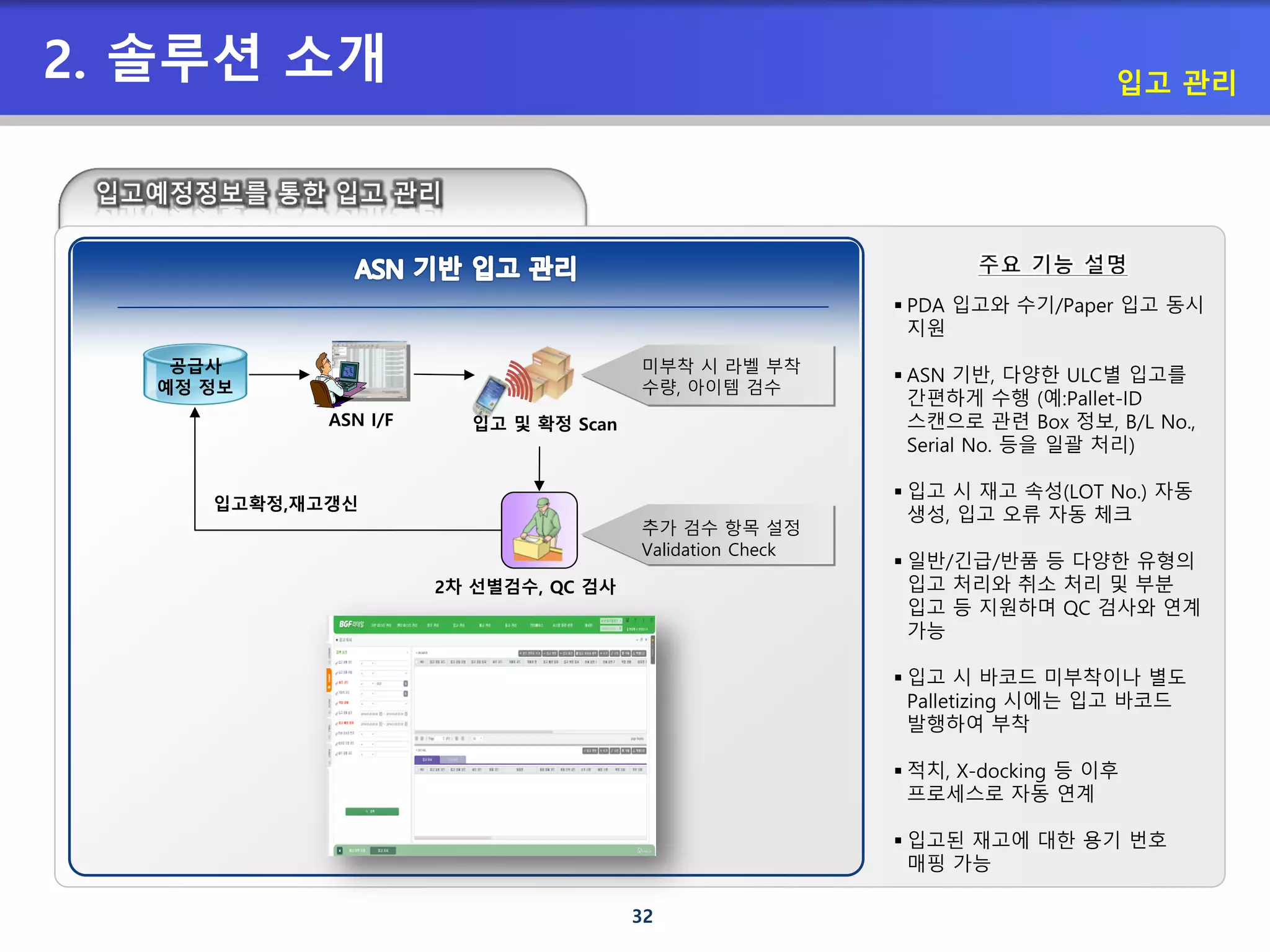Image resolution: width=1270 pixels, height=952 pixels.
Task: Click the 'PDA 입고와 수기/Paper 입고' bullet
Action: (1049, 316)
